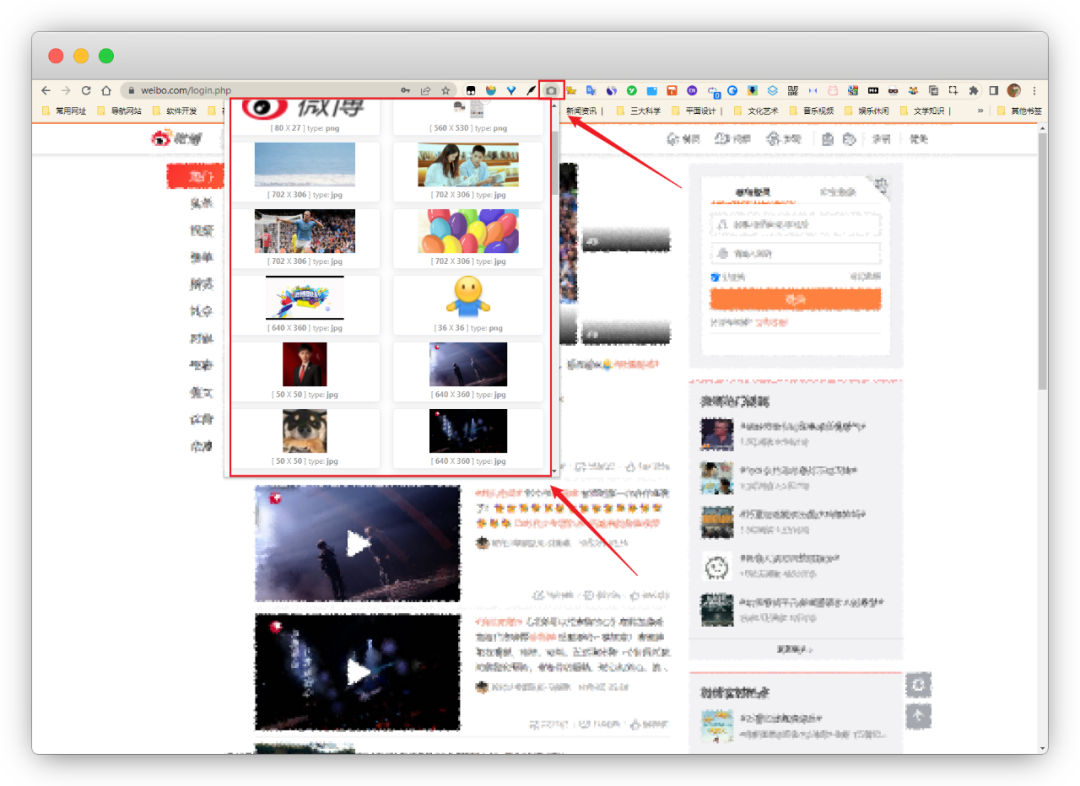Click the purple round extension icon

click(x=692, y=90)
